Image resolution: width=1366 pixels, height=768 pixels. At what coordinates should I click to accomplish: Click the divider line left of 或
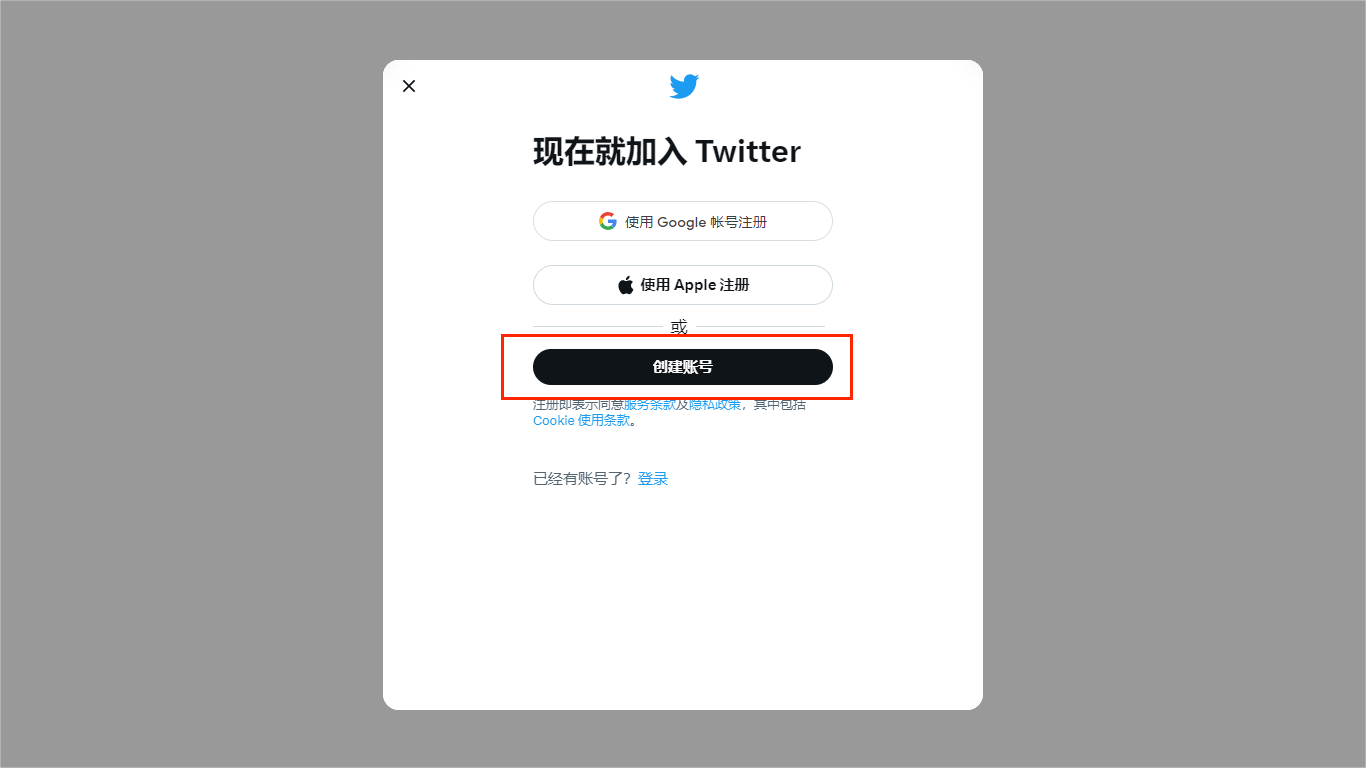pyautogui.click(x=597, y=326)
